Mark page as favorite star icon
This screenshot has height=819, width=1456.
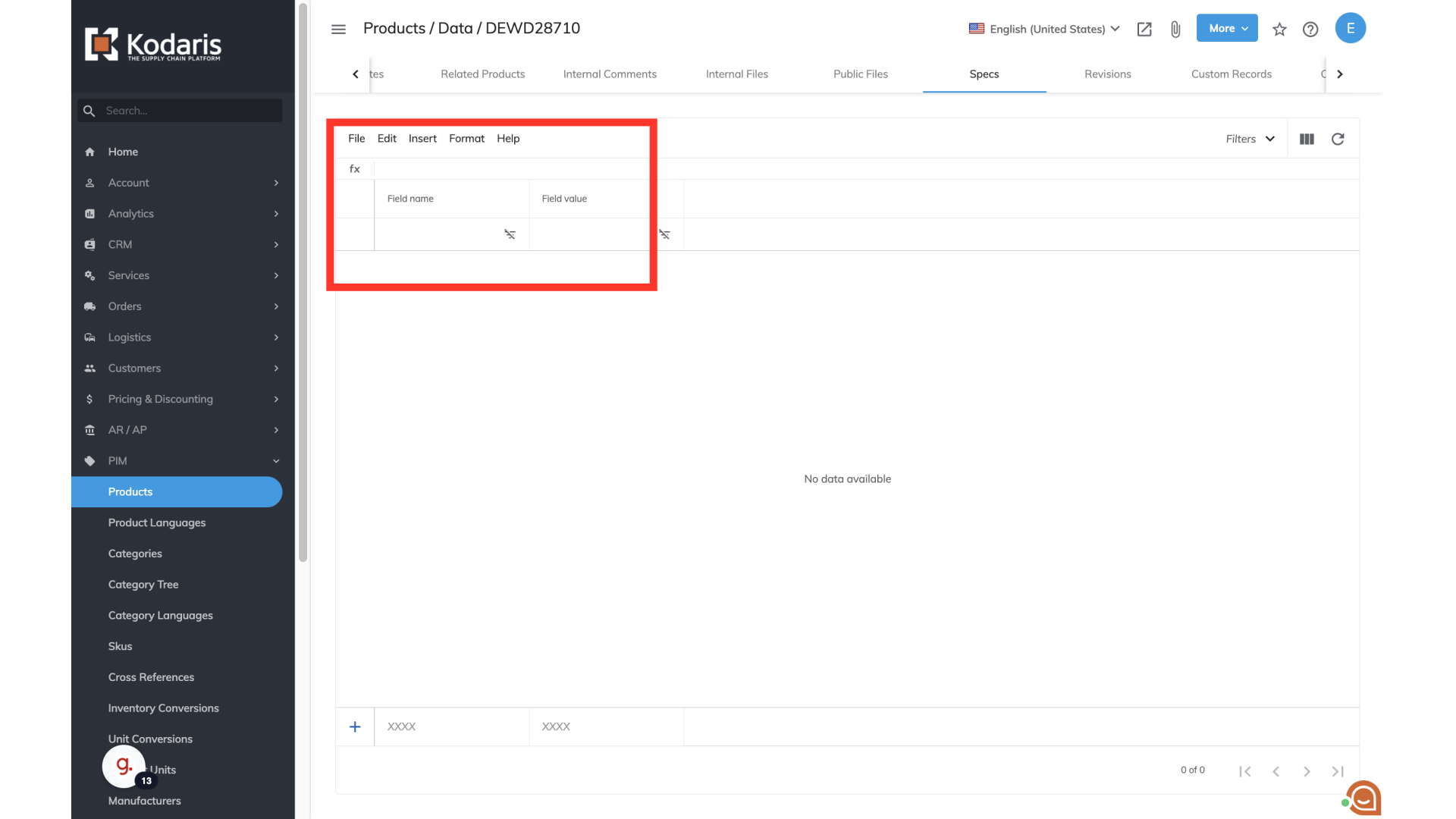1279,29
